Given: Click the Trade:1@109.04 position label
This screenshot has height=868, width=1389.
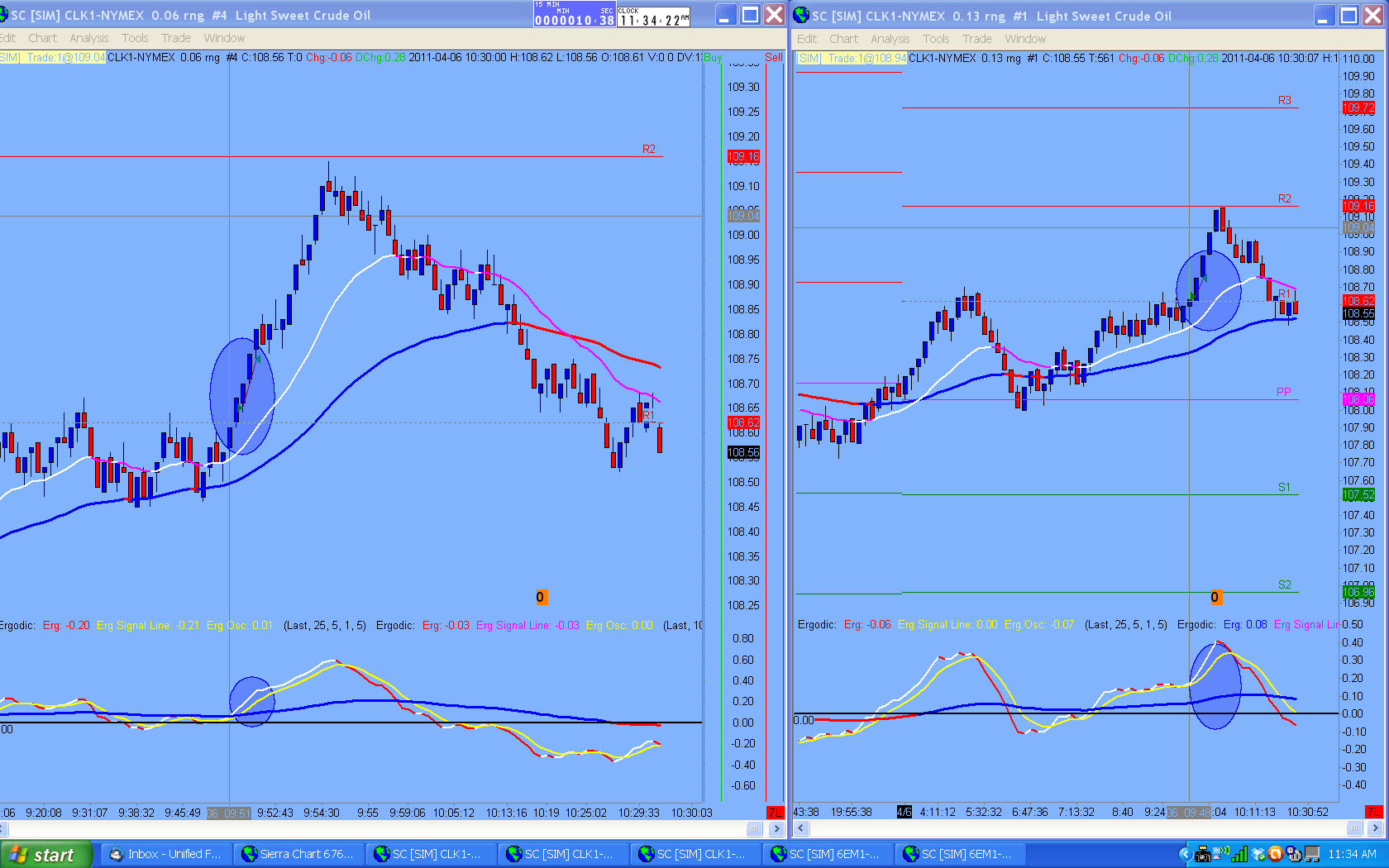Looking at the screenshot, I should tap(65, 58).
